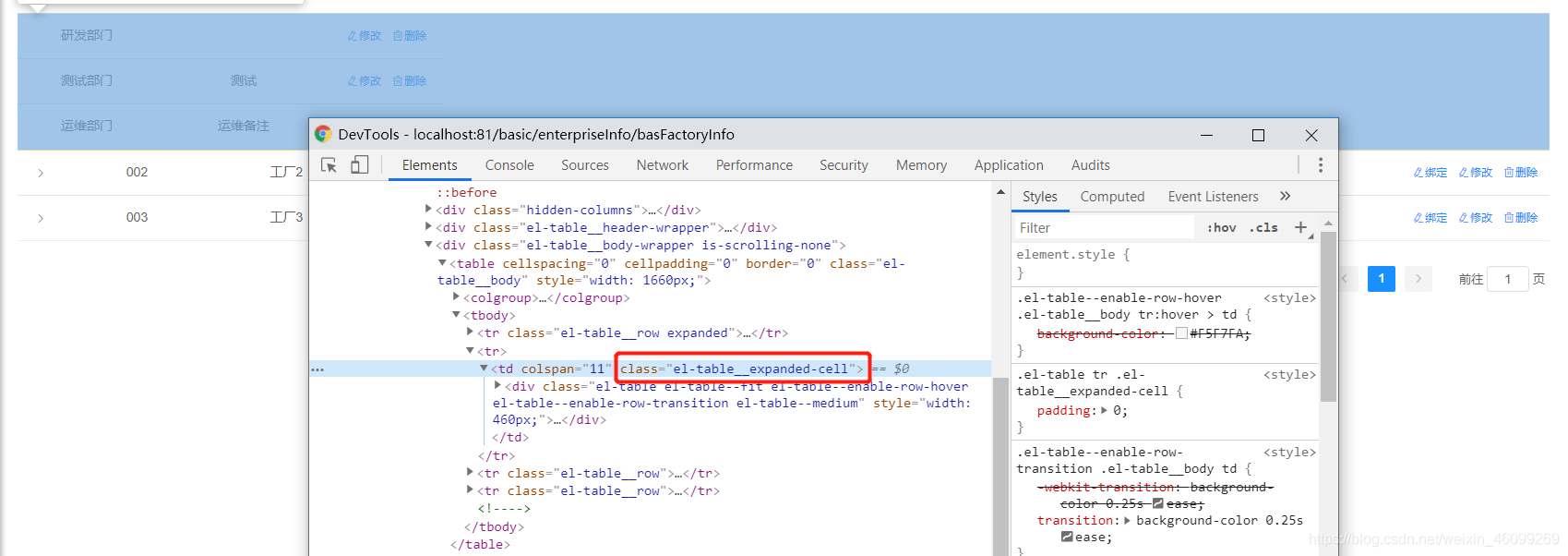
Task: Click the Chrome logo in the DevTools title bar
Action: click(323, 134)
